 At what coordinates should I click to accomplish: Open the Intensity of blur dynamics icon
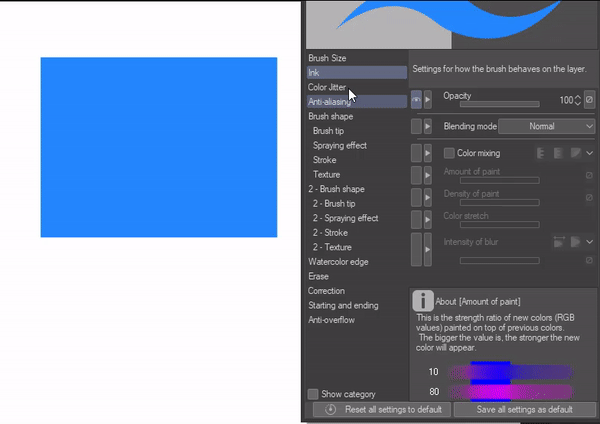589,260
